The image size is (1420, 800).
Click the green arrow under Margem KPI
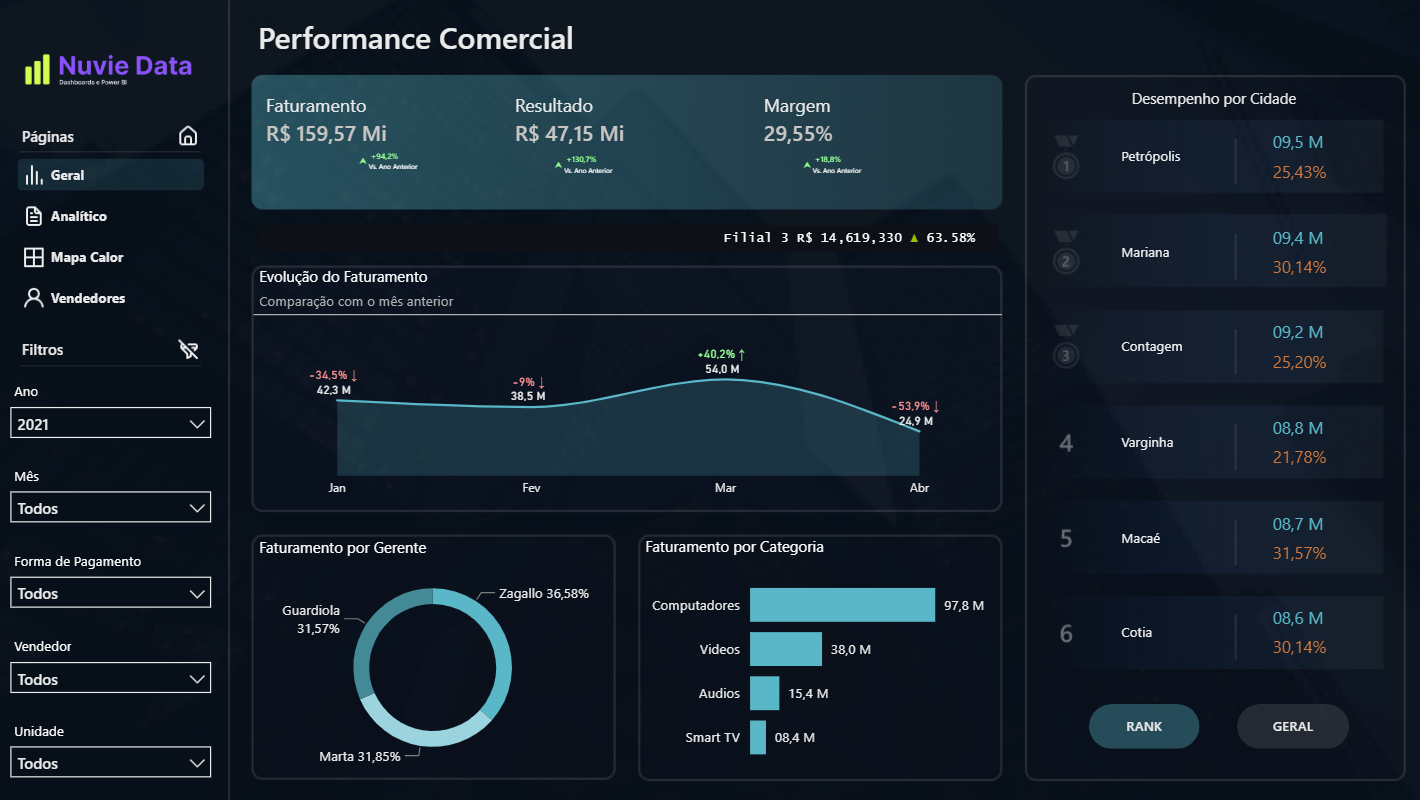coord(807,165)
